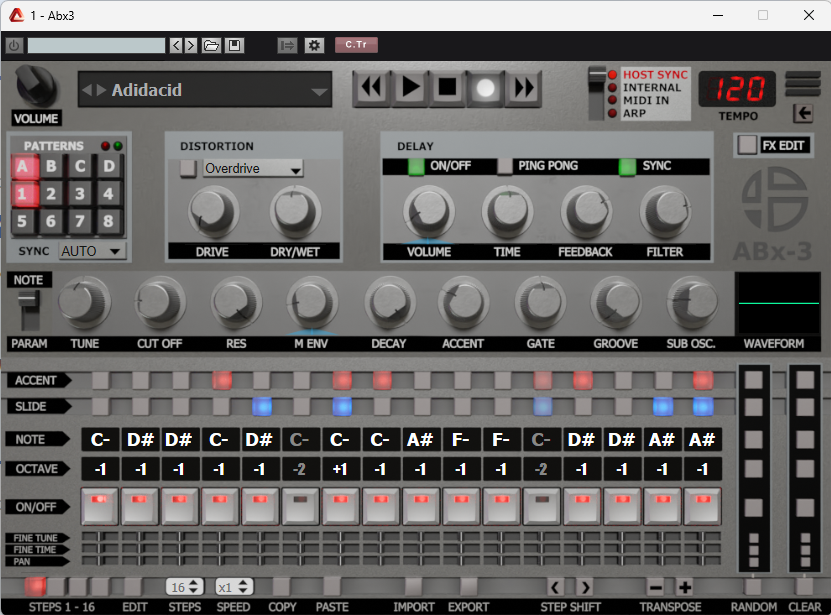This screenshot has width=831, height=615.
Task: Select ARP mode
Action: (634, 113)
